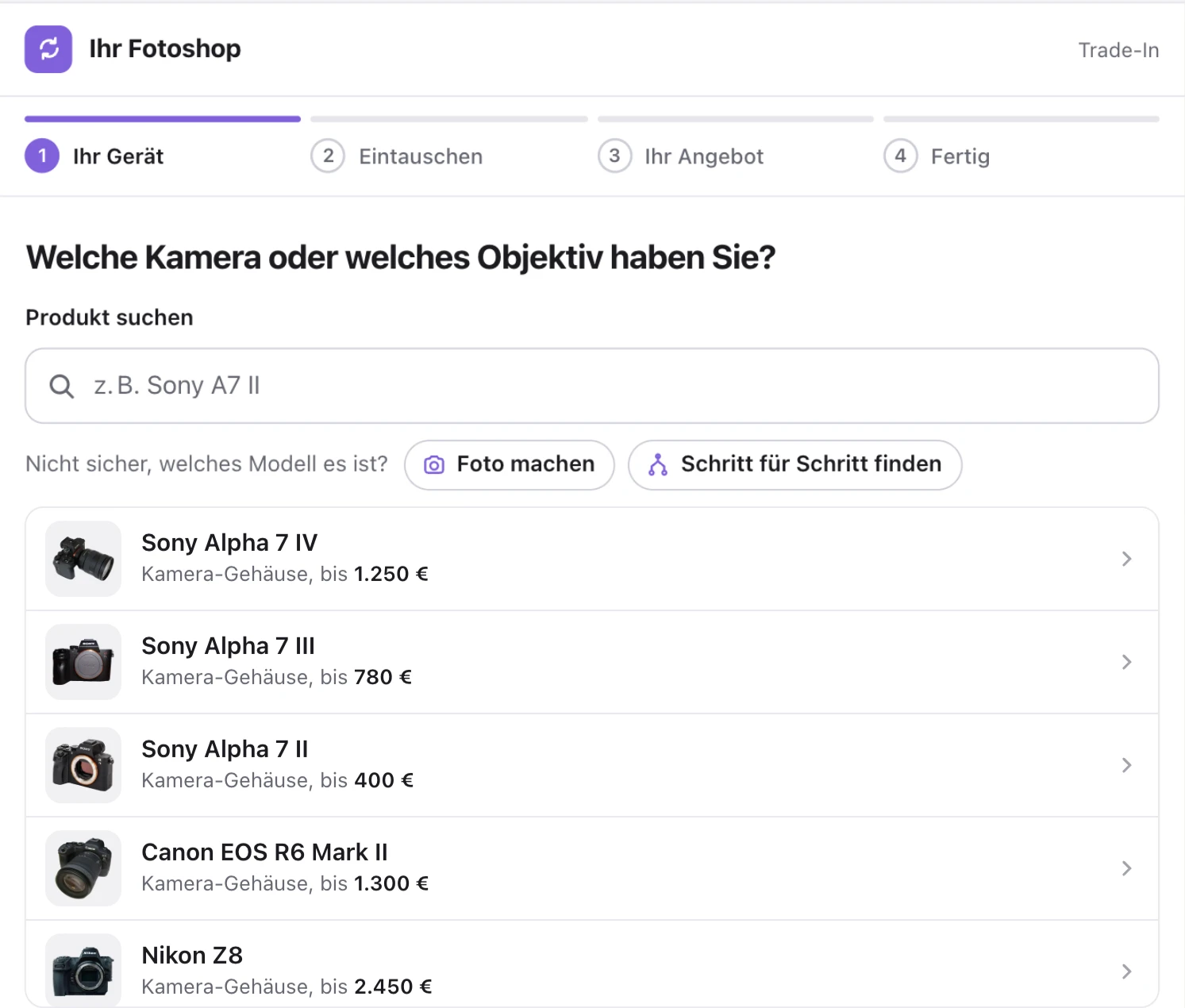Select the Nikon Z8 camera thumbnail
The width and height of the screenshot is (1185, 1008).
coord(83,970)
